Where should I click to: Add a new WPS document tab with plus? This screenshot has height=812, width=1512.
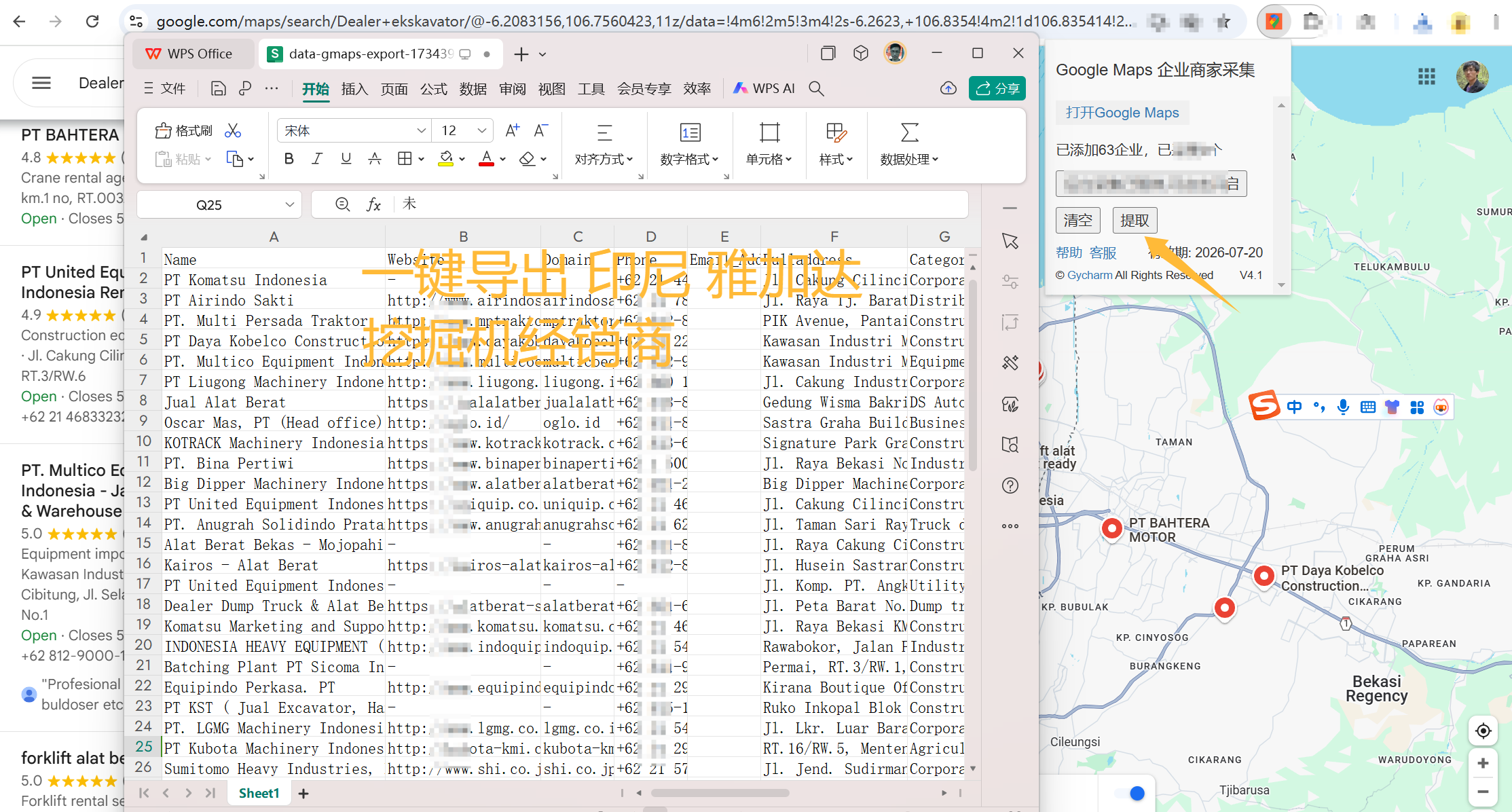pos(521,54)
